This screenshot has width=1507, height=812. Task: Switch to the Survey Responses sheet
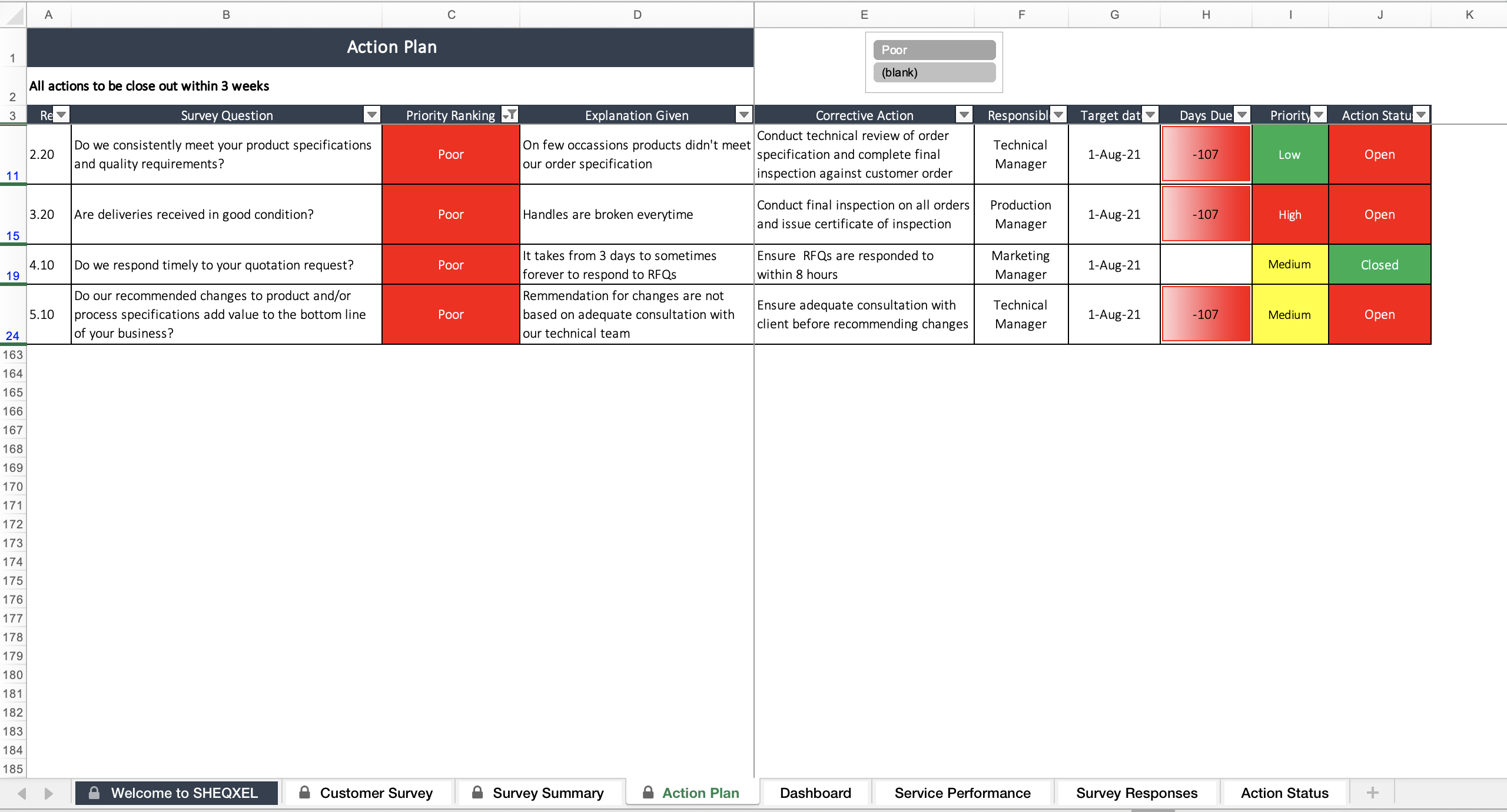click(x=1137, y=793)
